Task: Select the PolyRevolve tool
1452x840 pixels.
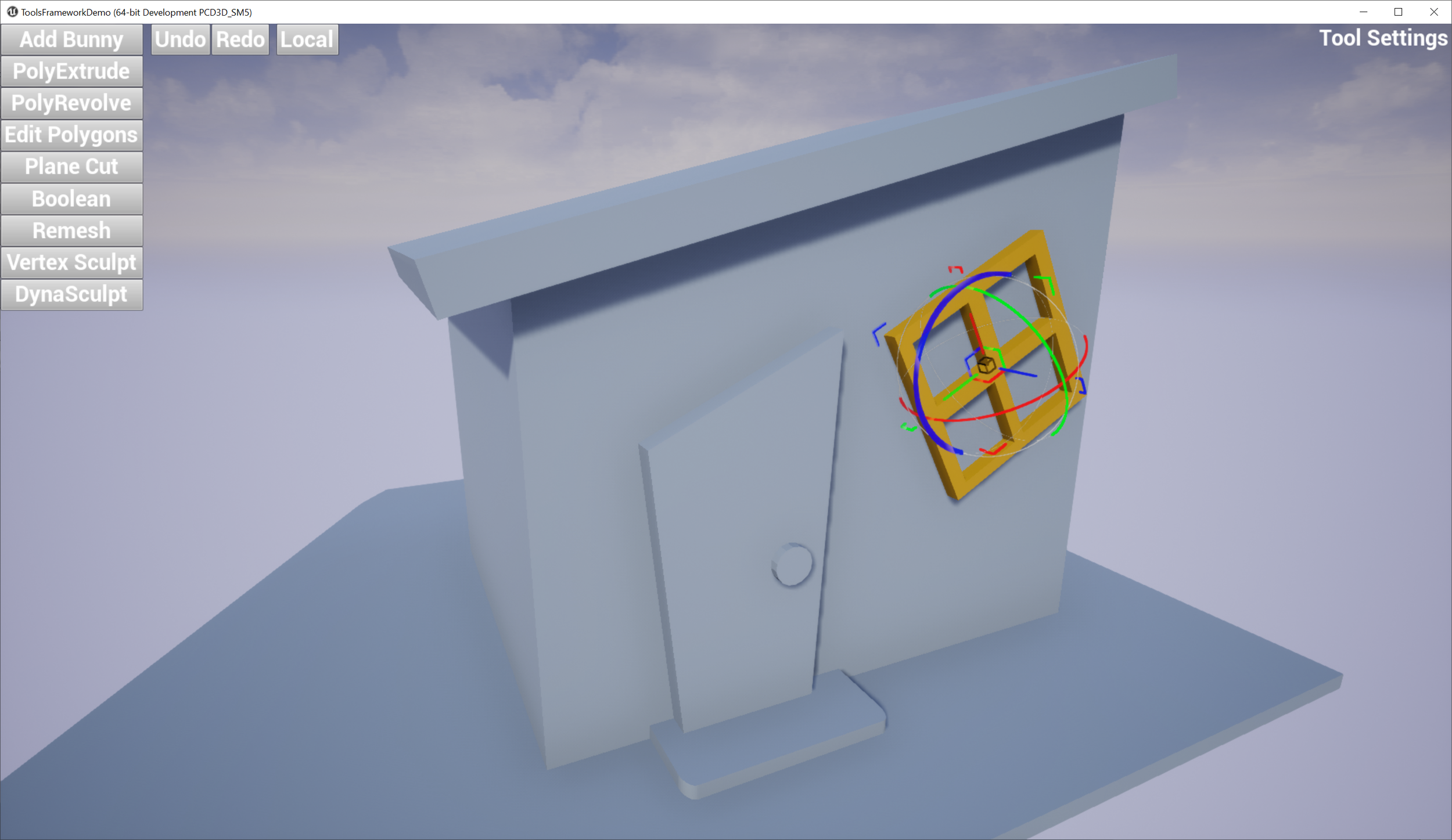Action: (x=71, y=102)
